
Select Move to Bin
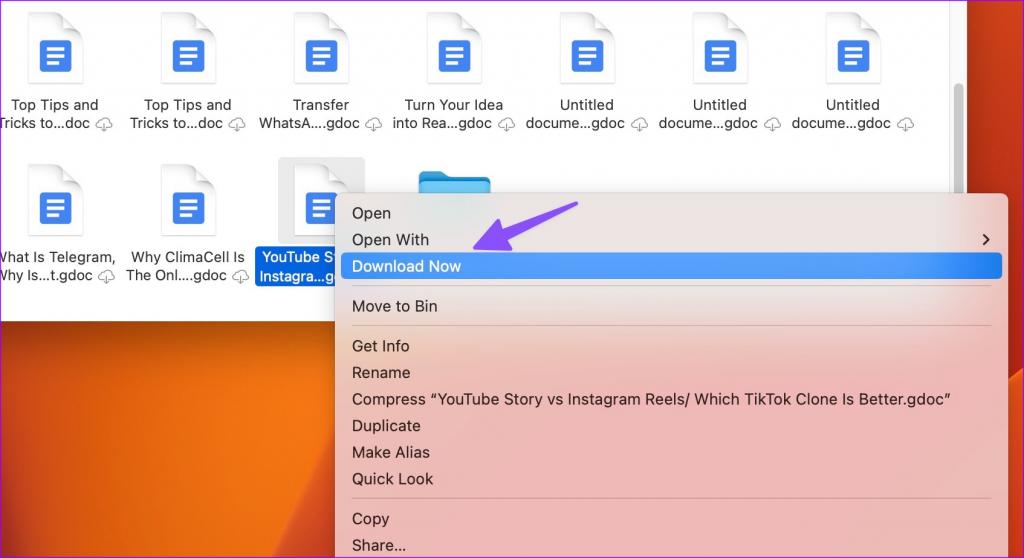pyautogui.click(x=671, y=306)
